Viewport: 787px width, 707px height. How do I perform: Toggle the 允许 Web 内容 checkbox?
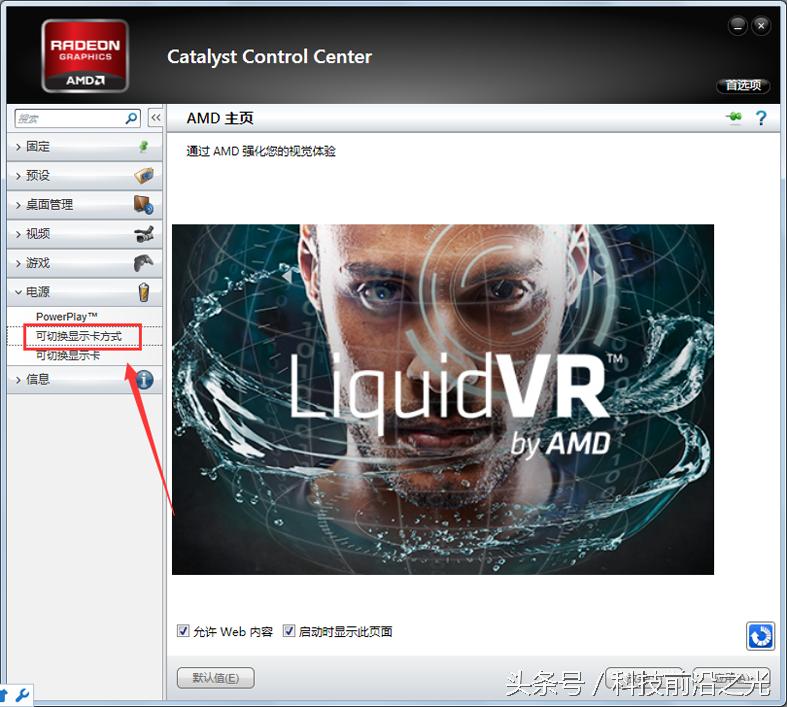(183, 631)
